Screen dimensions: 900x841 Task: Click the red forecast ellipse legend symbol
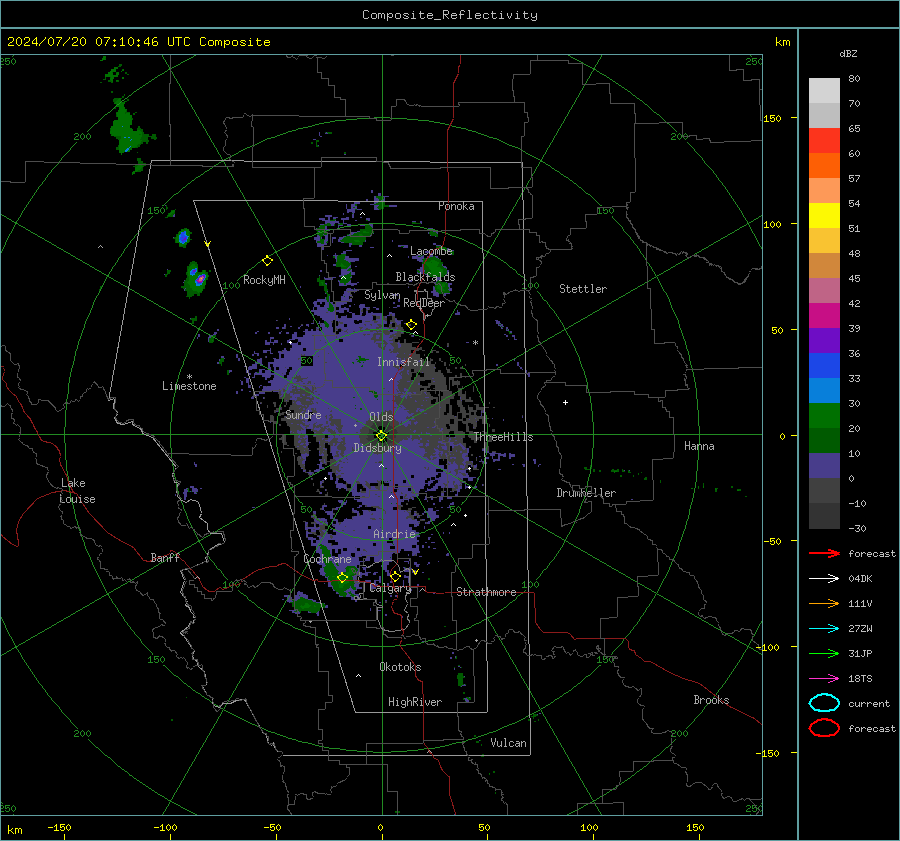824,728
